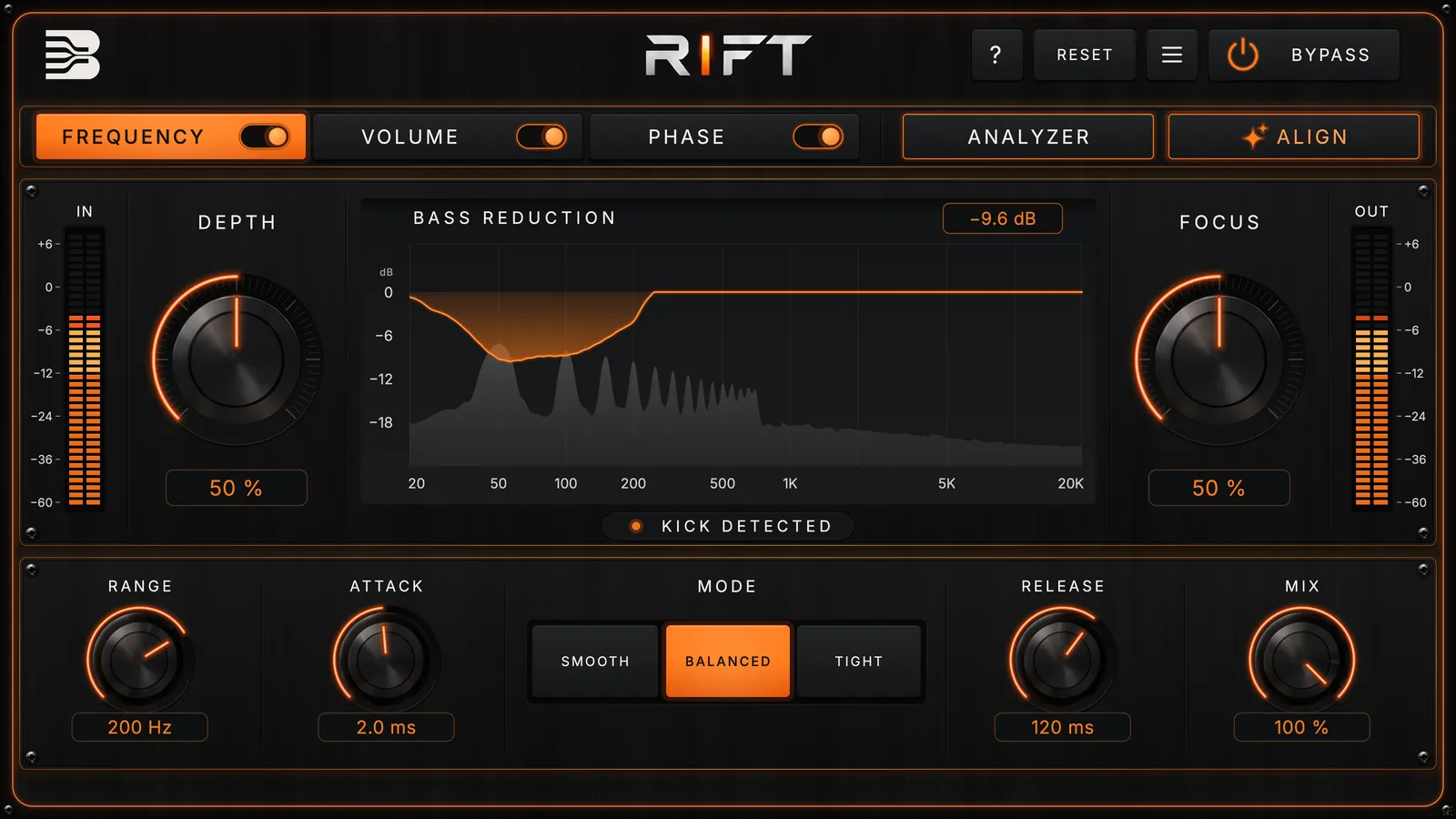The image size is (1456, 819).
Task: Open help with the question mark button
Action: pyautogui.click(x=996, y=55)
